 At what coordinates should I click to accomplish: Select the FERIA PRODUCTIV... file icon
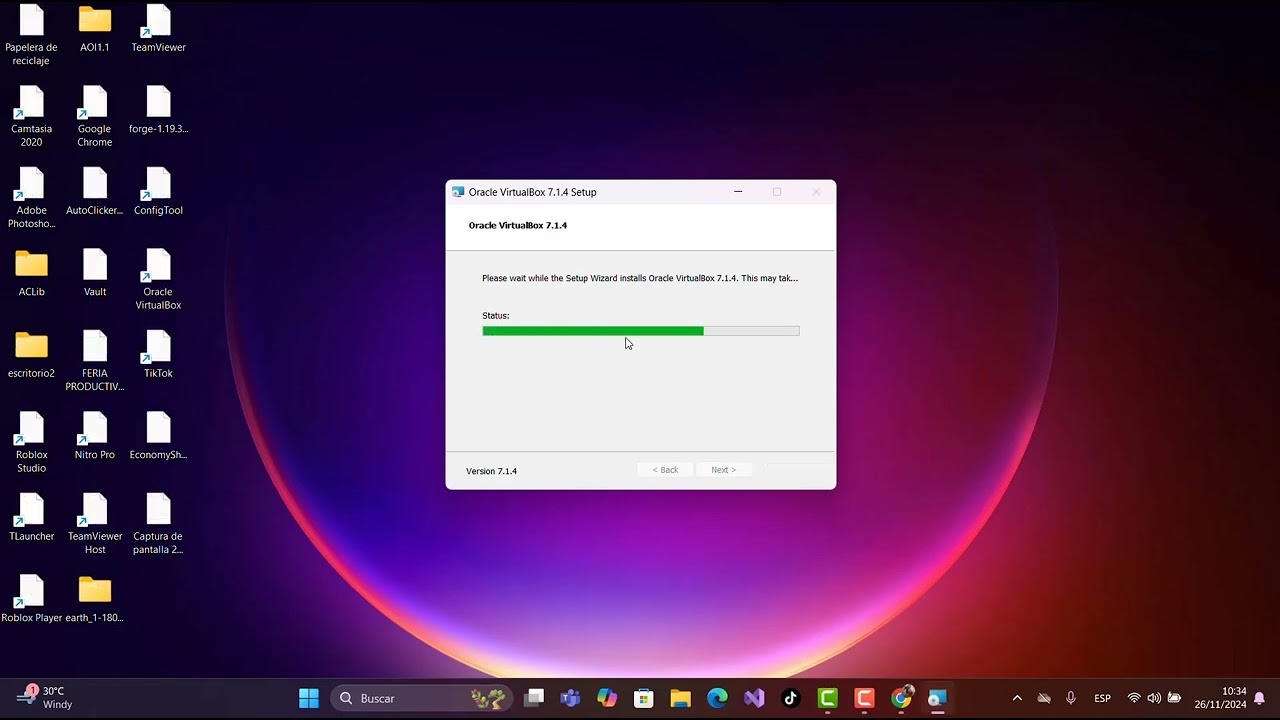click(95, 361)
